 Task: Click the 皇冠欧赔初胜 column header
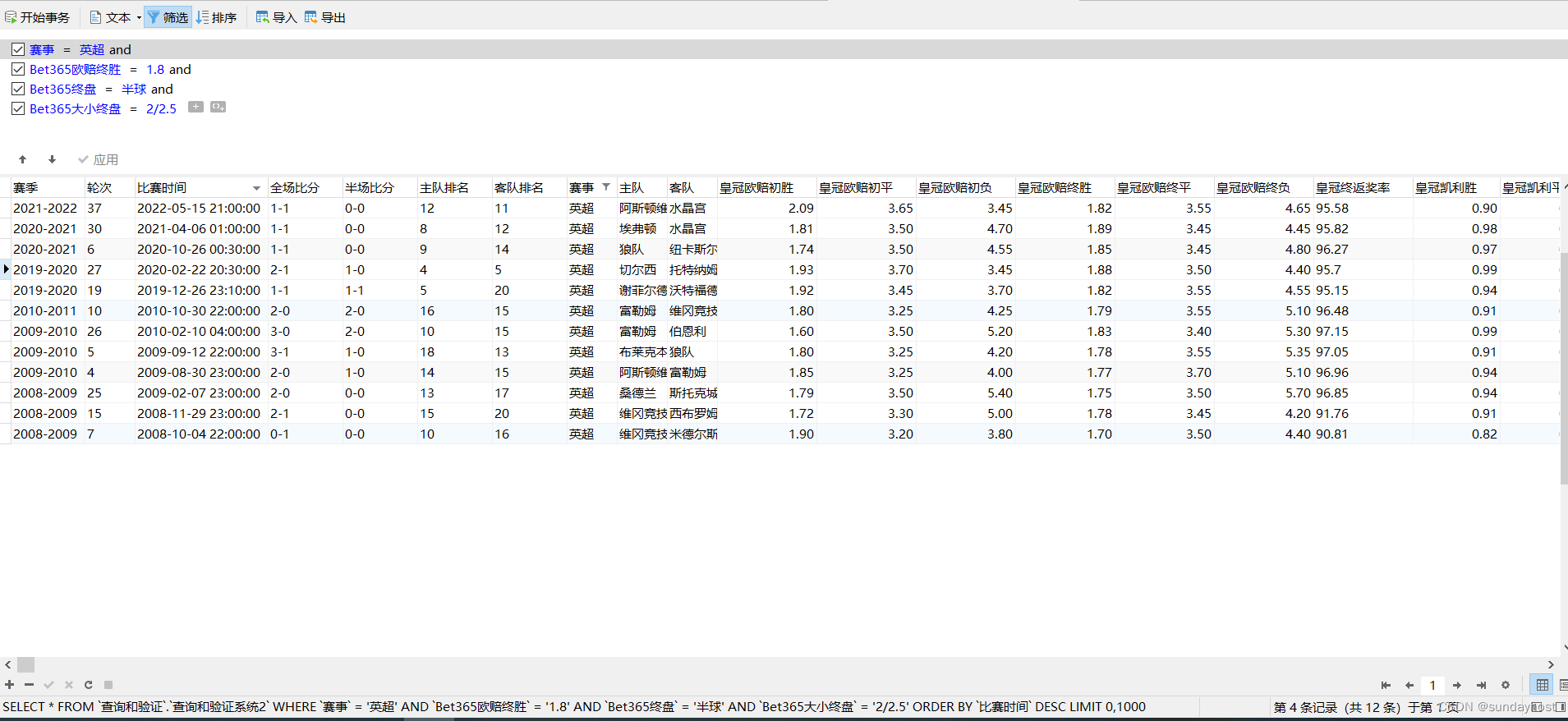pyautogui.click(x=766, y=187)
